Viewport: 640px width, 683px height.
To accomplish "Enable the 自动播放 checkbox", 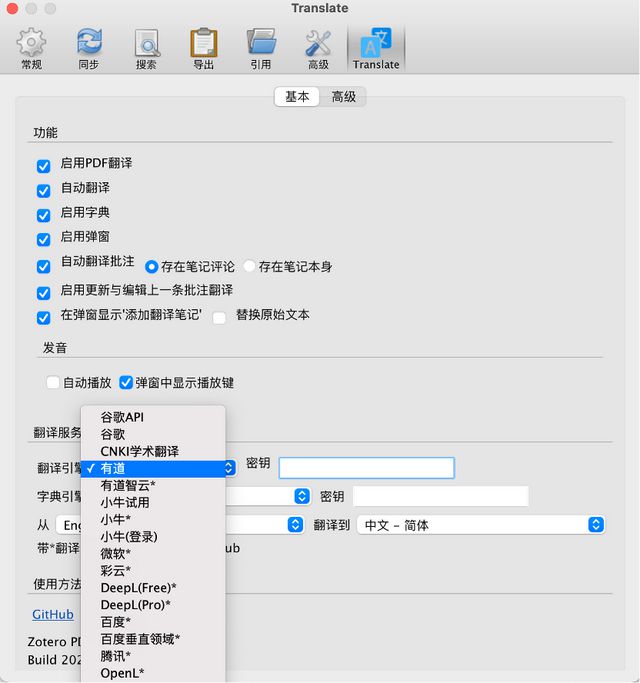I will 53,382.
